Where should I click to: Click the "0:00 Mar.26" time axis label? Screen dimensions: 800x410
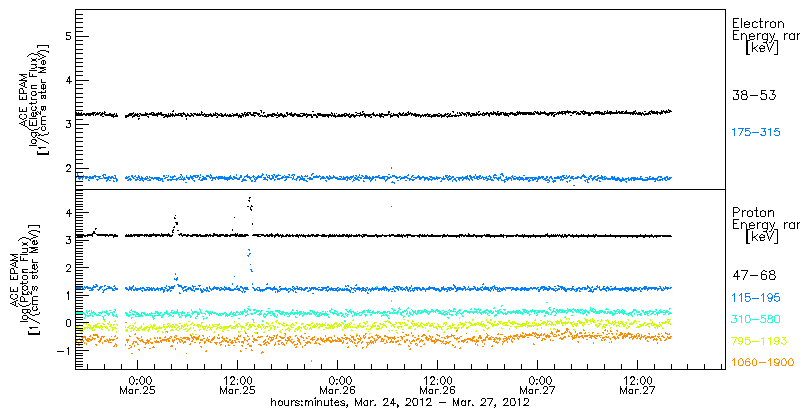339,386
